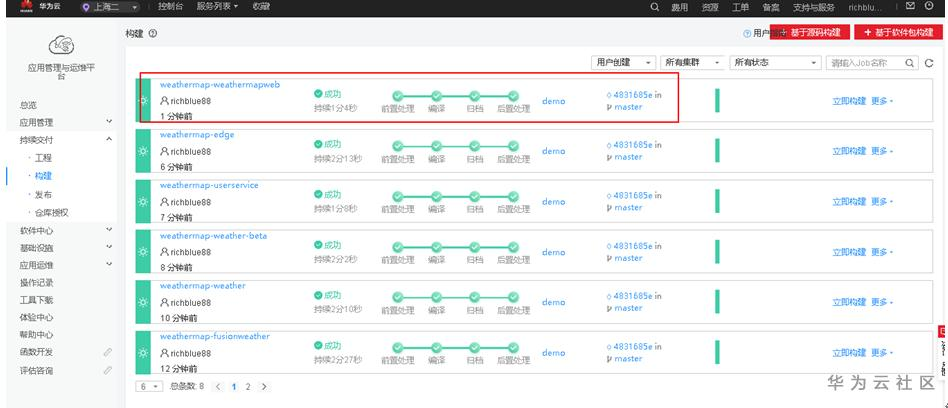The width and height of the screenshot is (948, 408).
Task: Go to page 2 of builds
Action: [x=248, y=387]
